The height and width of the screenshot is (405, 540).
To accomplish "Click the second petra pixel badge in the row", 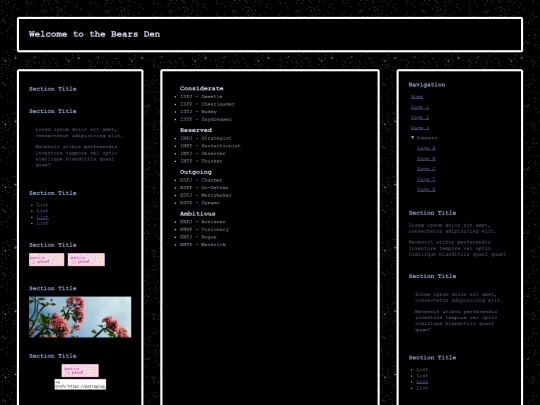I will click(x=86, y=260).
